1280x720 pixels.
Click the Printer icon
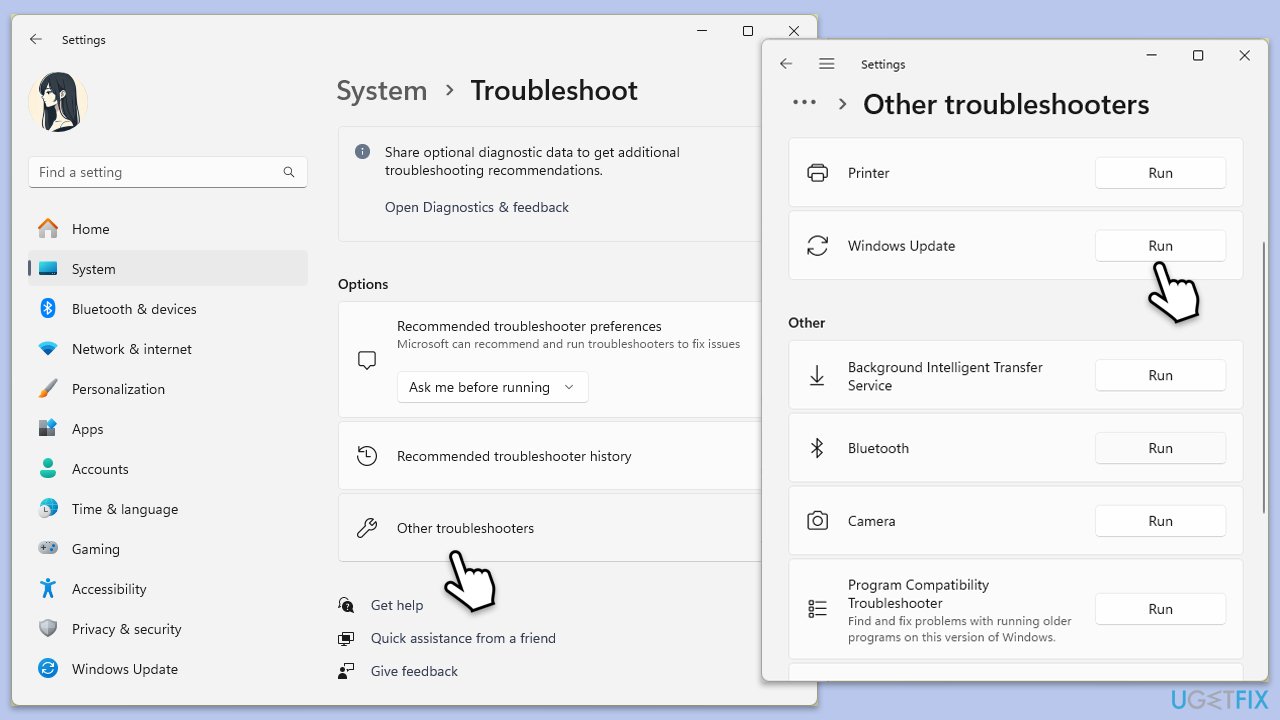tap(817, 173)
